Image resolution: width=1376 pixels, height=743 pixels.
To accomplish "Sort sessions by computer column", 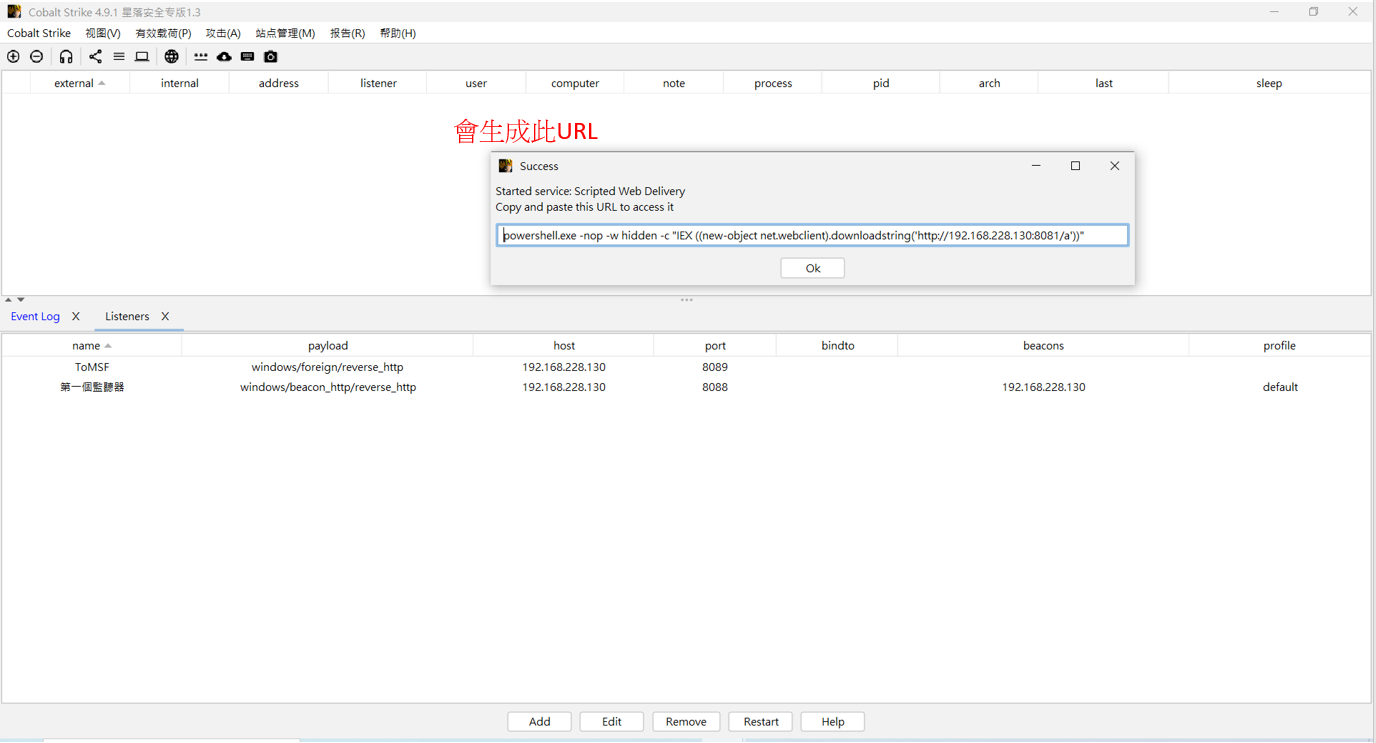I will (575, 83).
